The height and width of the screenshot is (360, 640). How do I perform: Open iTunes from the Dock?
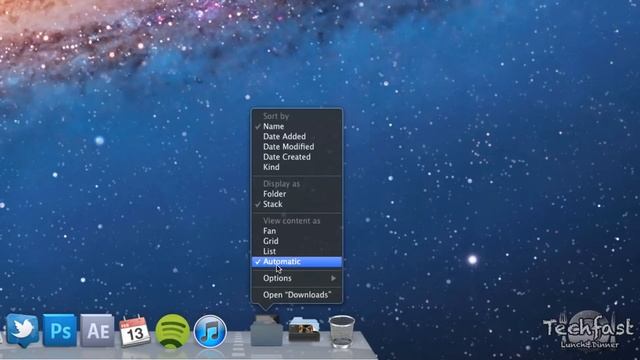[210, 331]
